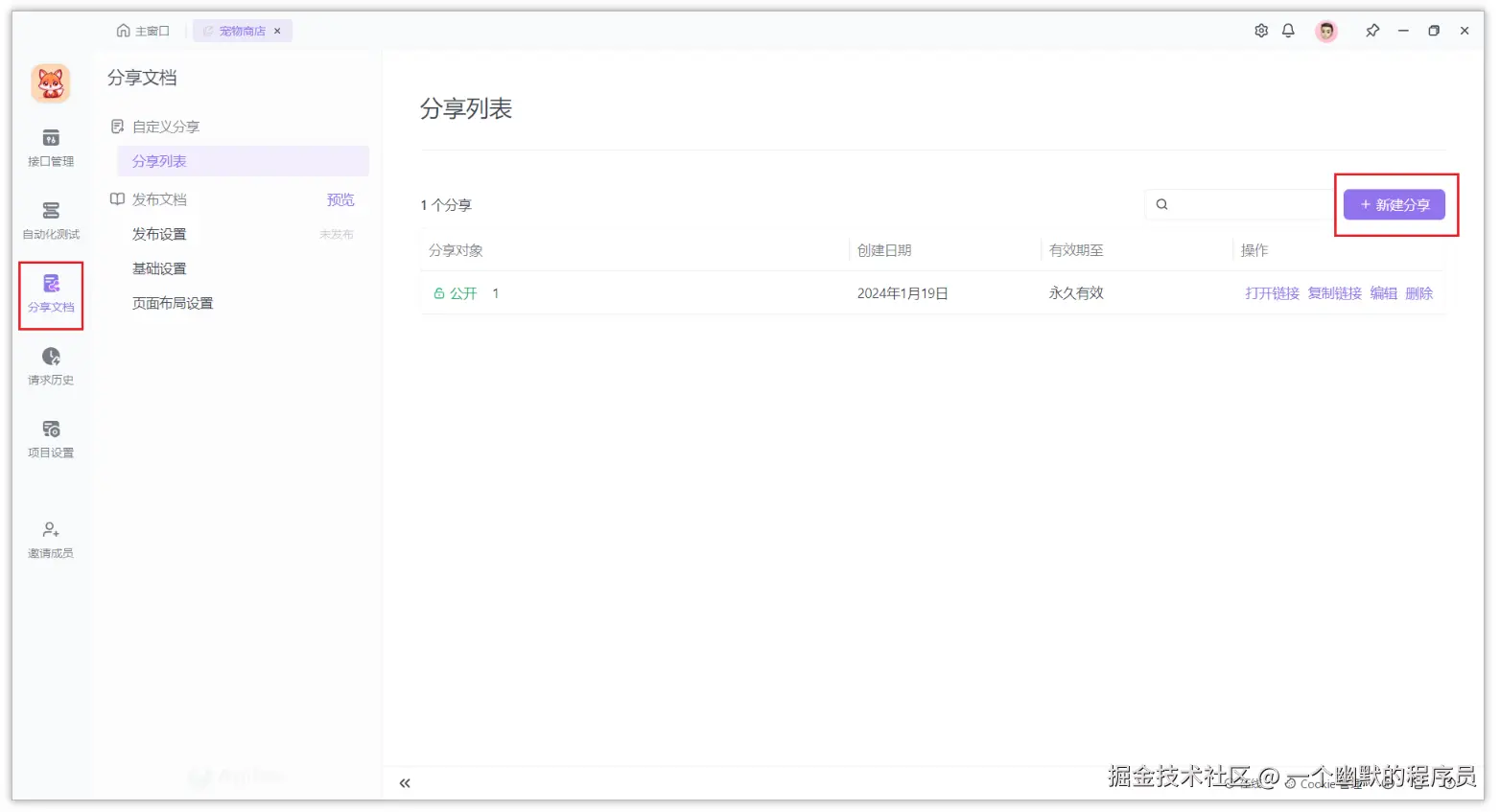Collapse the 发布文档 section
The height and width of the screenshot is (812, 1500).
117,198
